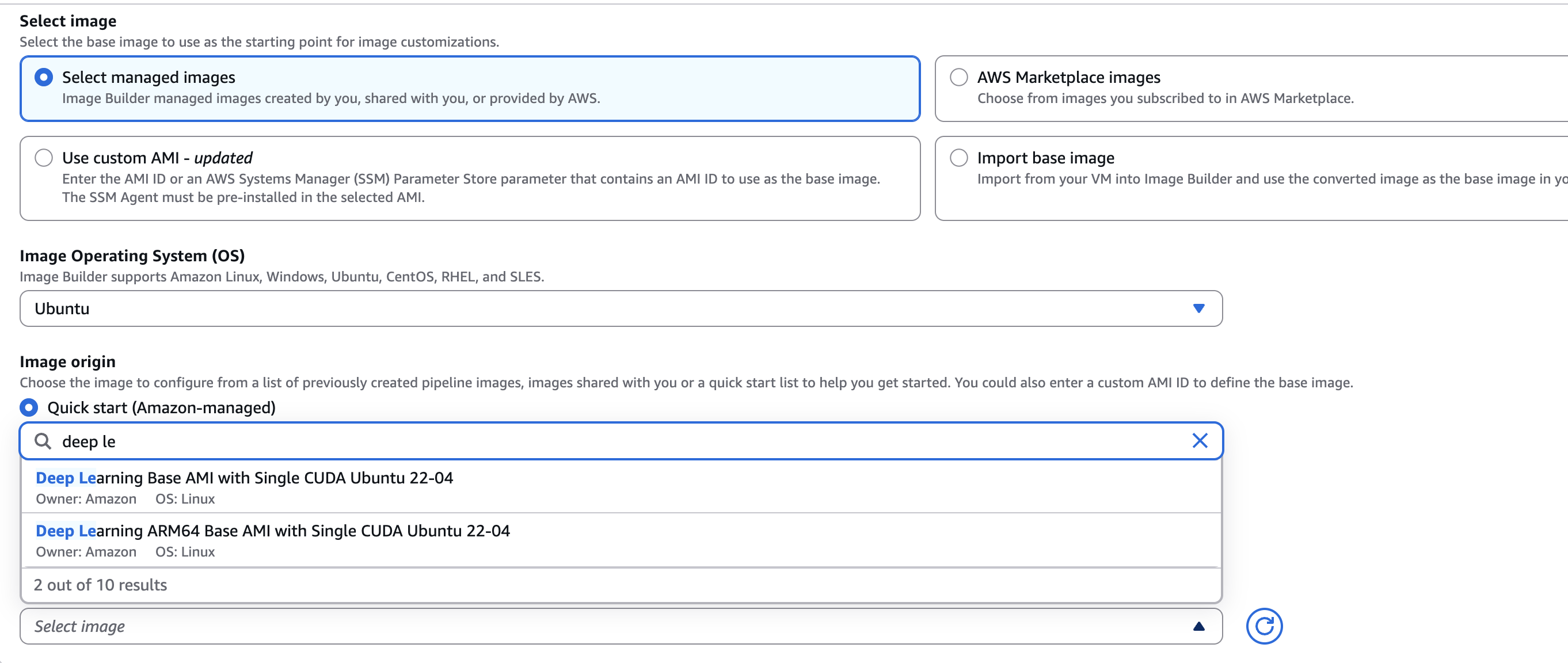Select the 'Use custom AMI' radio option
Screen dimensions: 1568x663
44,158
